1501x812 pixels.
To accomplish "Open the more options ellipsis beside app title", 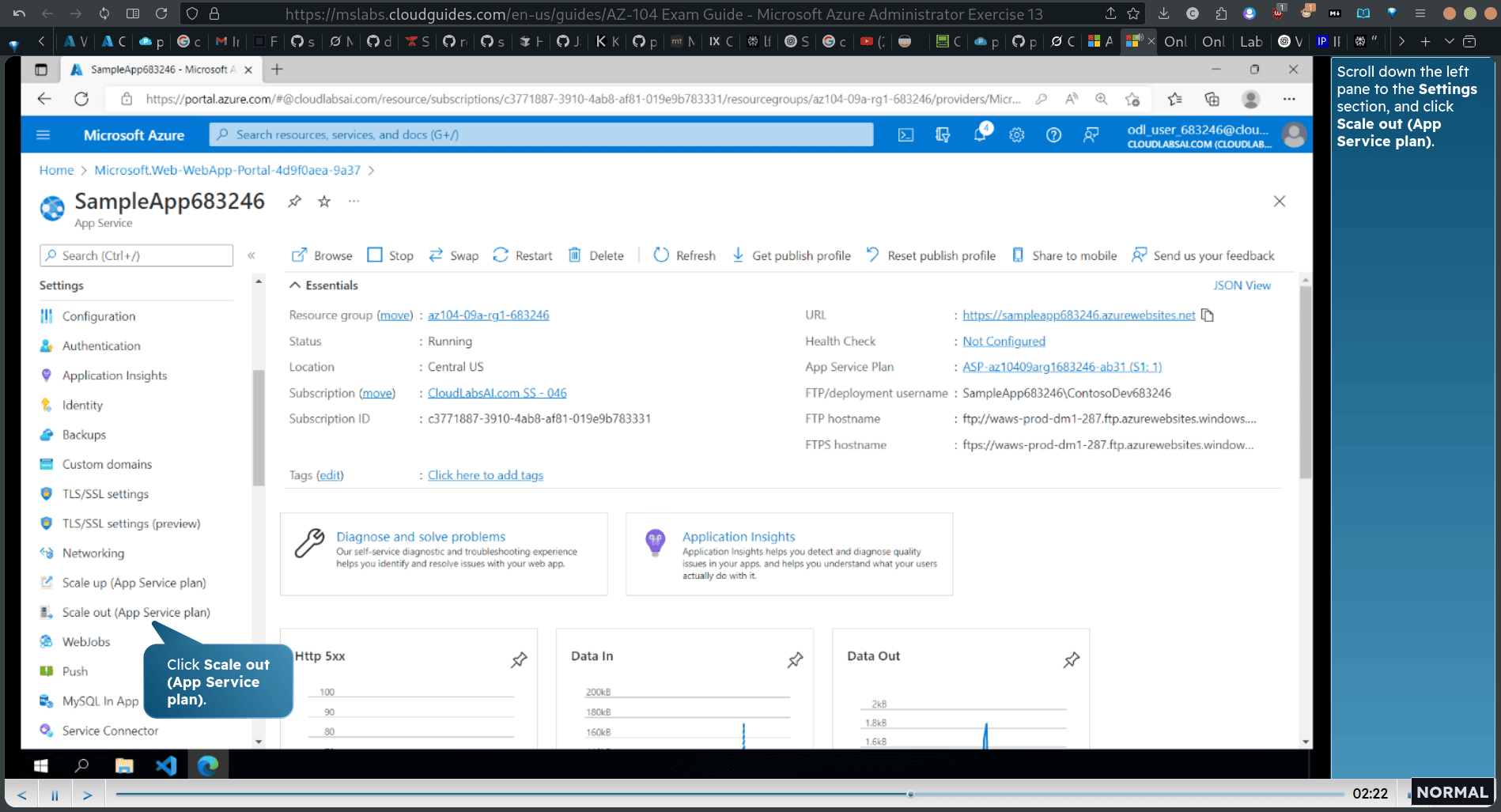I will click(354, 201).
